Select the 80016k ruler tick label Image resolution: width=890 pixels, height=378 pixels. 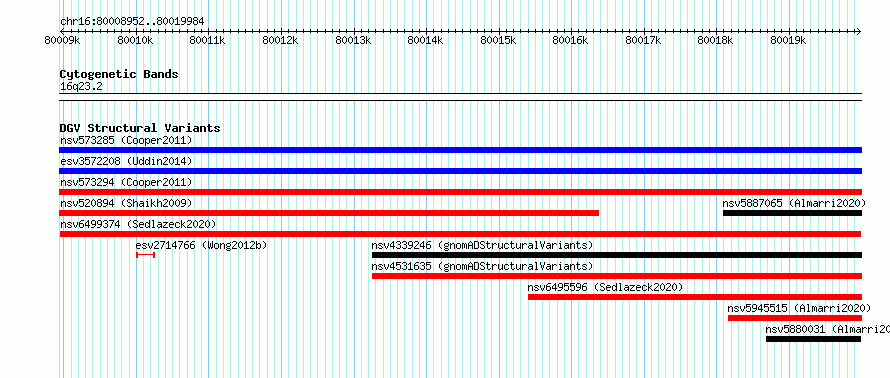click(x=571, y=40)
